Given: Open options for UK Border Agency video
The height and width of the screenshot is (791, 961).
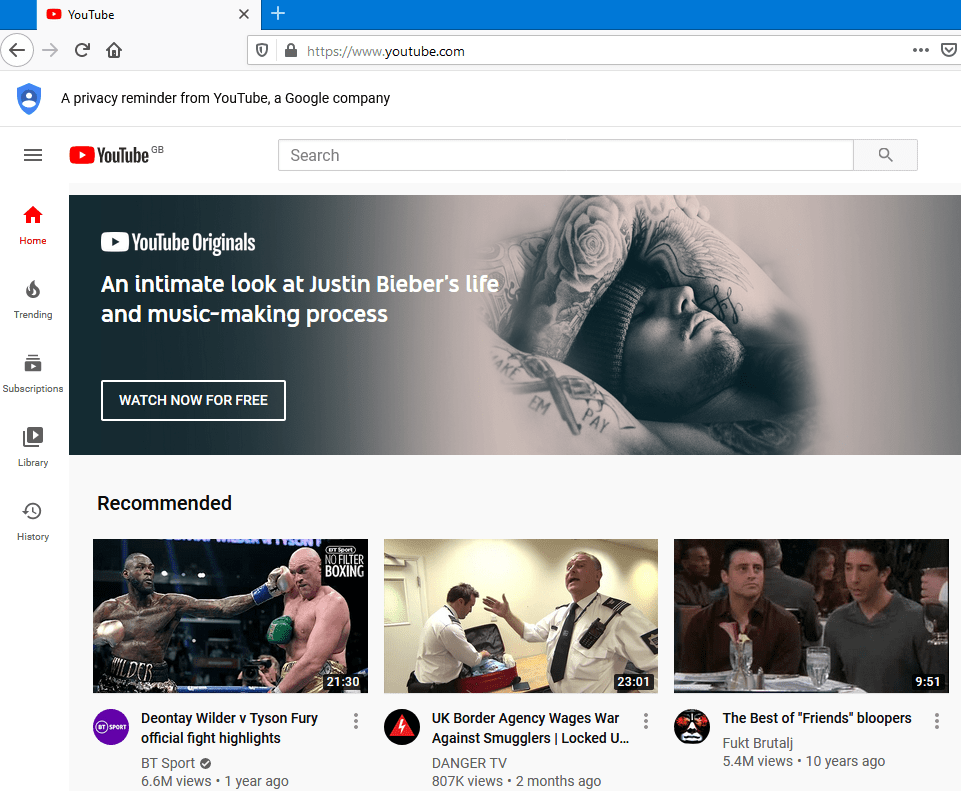Looking at the screenshot, I should [x=646, y=721].
